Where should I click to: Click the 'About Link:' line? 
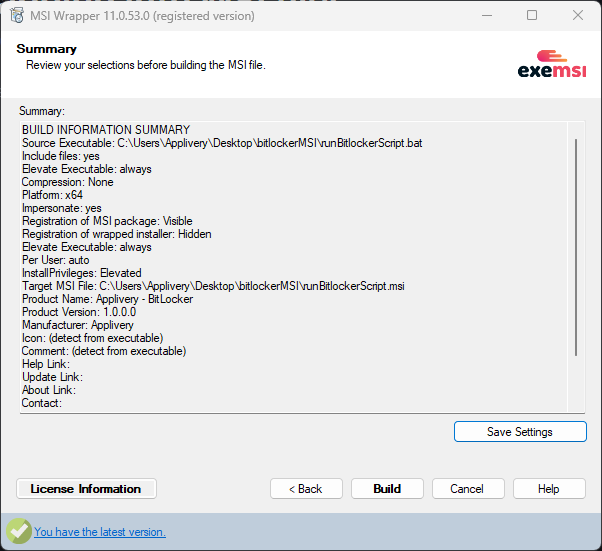49,390
